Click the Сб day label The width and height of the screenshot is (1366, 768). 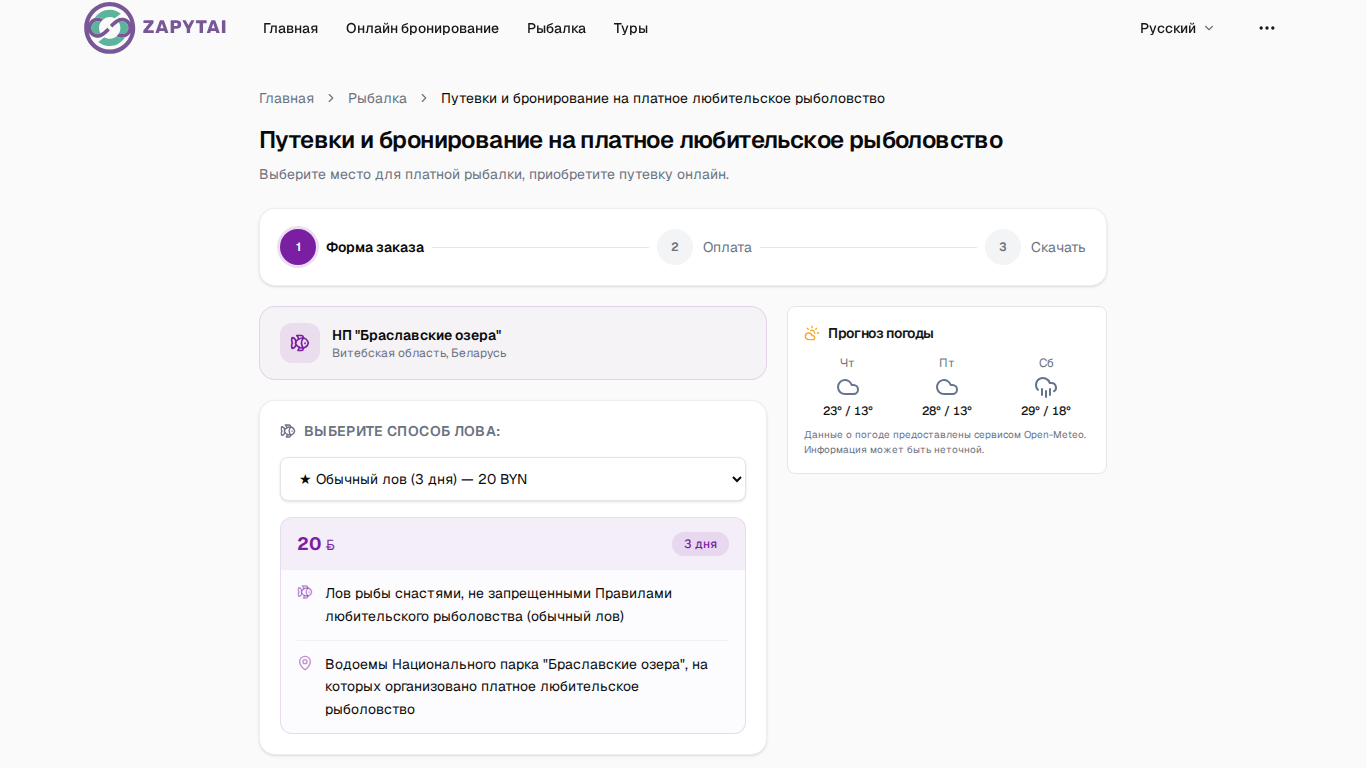[x=1046, y=363]
